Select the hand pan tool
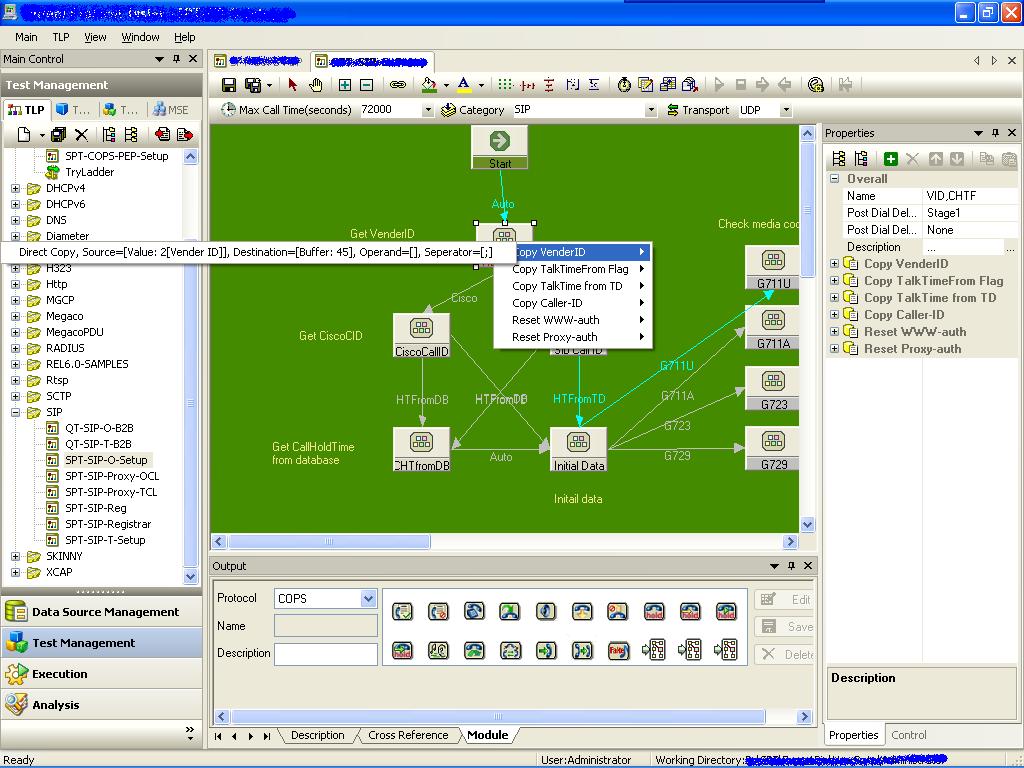 pyautogui.click(x=316, y=85)
